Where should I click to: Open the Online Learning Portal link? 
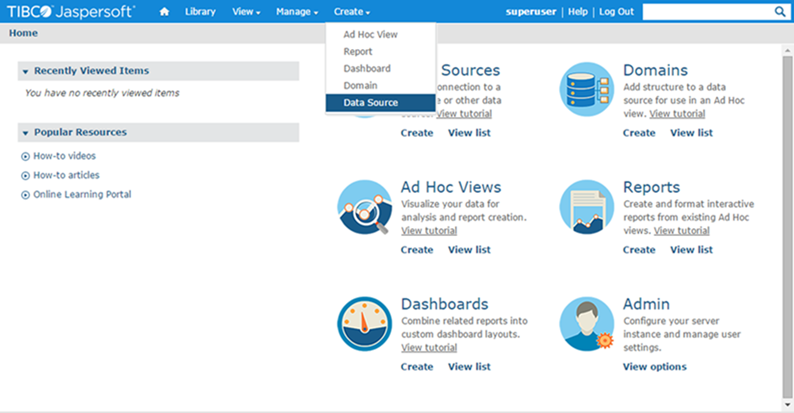82,194
